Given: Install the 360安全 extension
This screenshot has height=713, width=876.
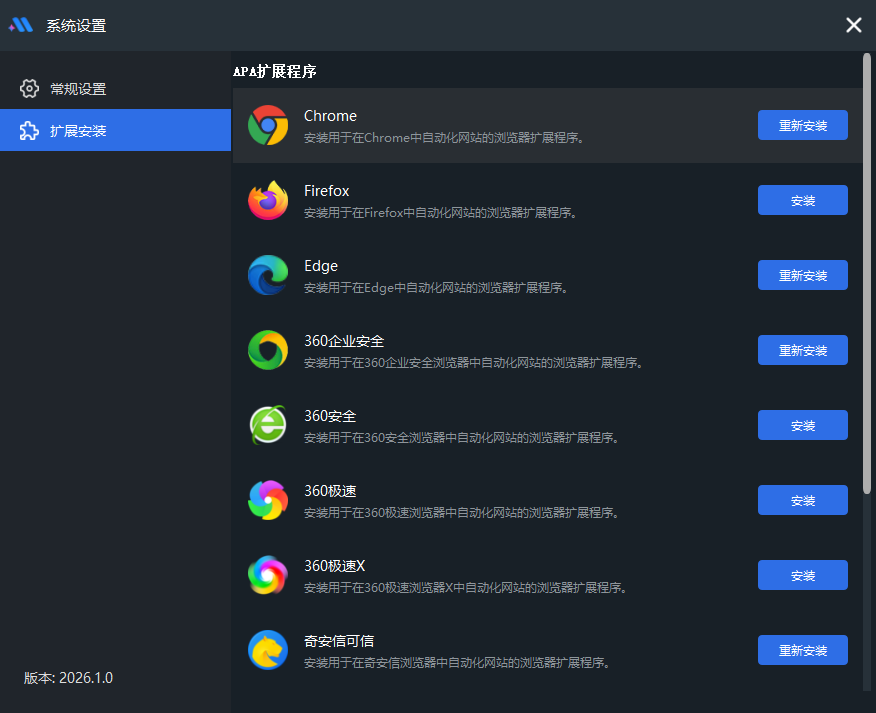Looking at the screenshot, I should pos(803,425).
